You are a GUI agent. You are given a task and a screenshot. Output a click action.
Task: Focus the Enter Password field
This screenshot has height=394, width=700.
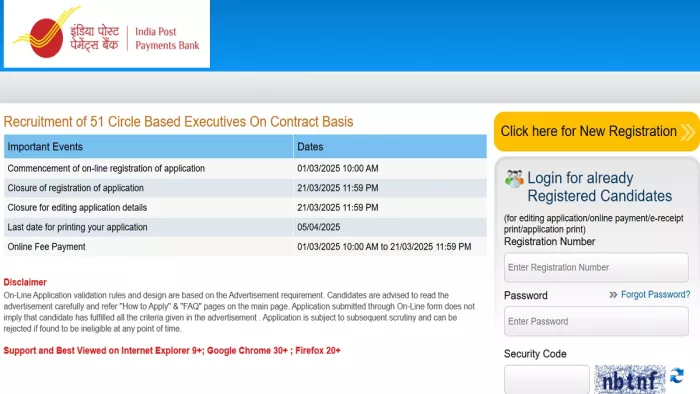pos(596,321)
